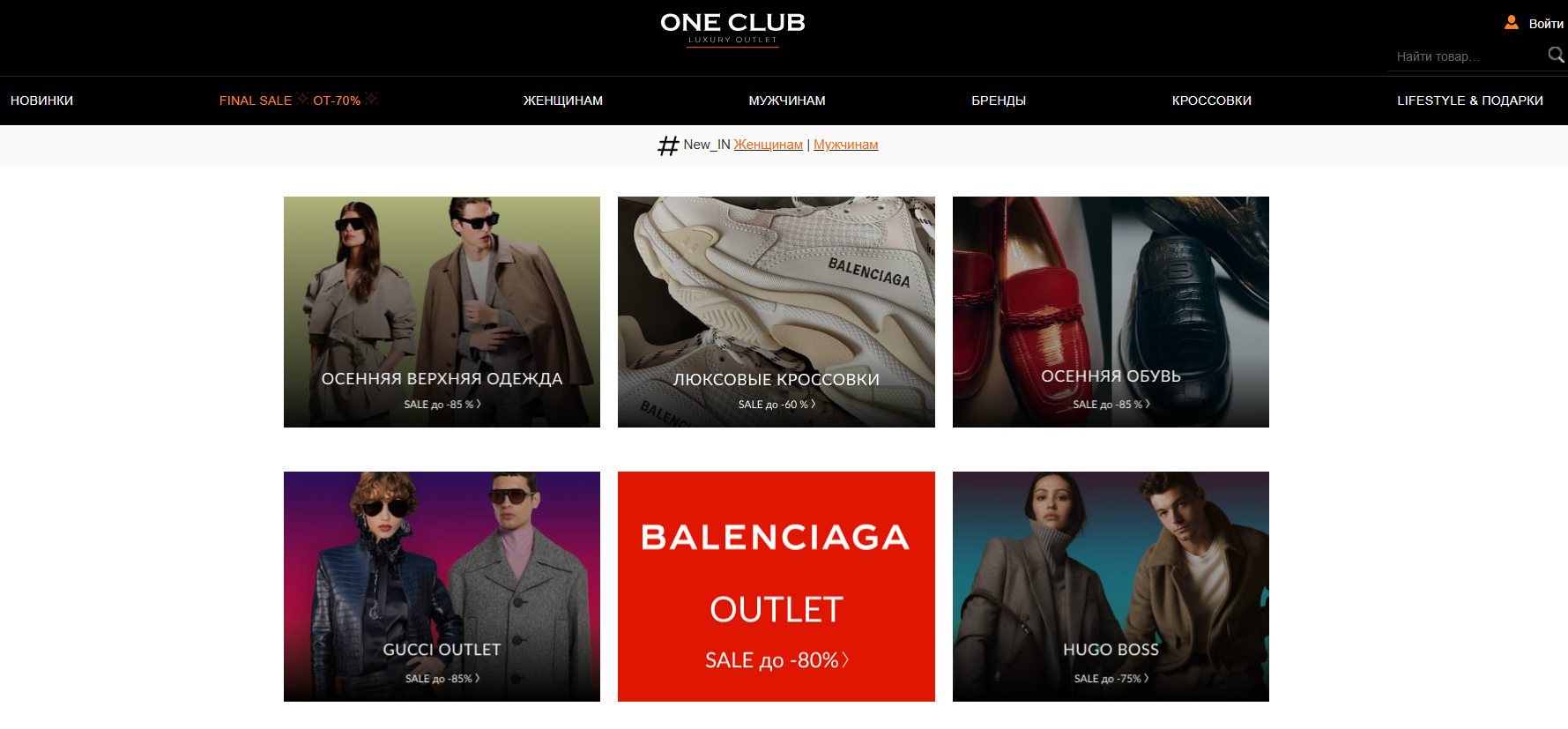This screenshot has width=1568, height=729.
Task: Click the arrow beside Gucci SALE до -85%
Action: (478, 678)
